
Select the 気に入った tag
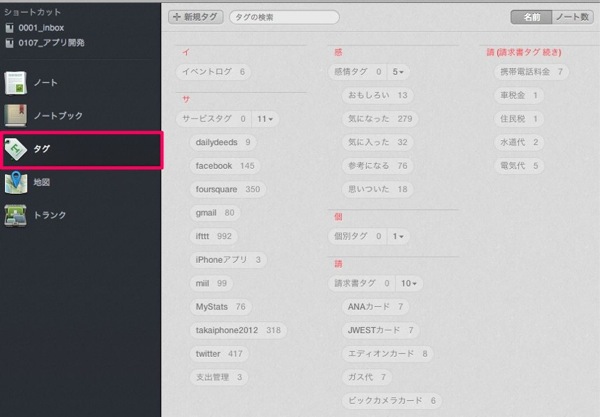pyautogui.click(x=378, y=142)
